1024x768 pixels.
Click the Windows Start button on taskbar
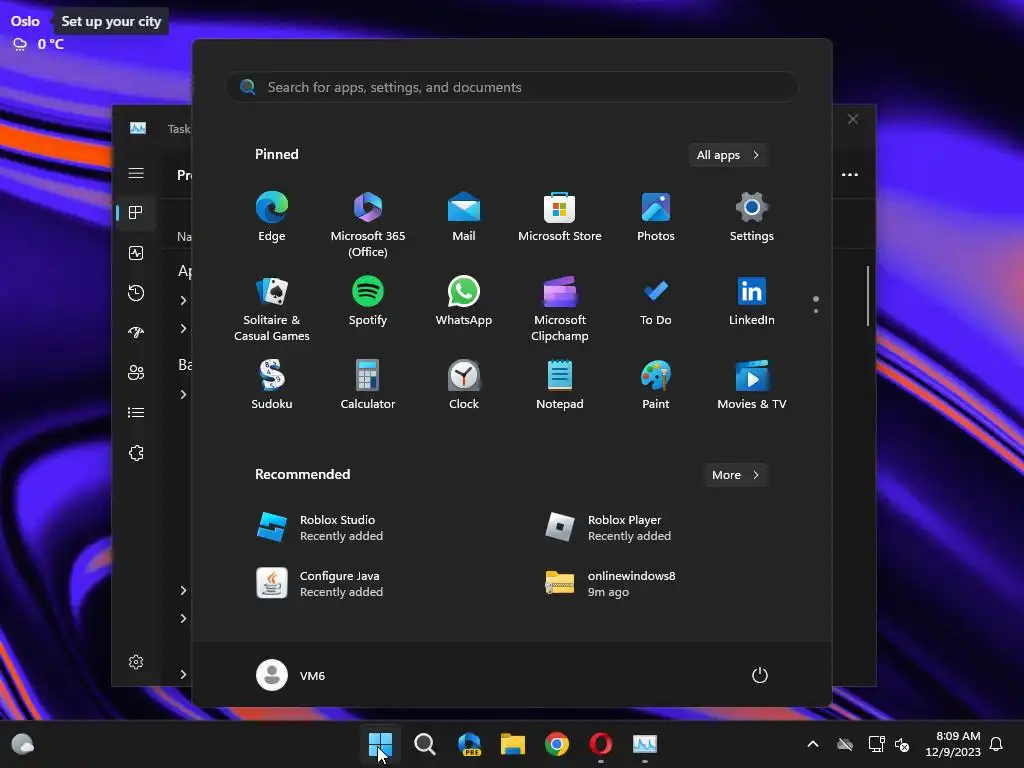click(x=380, y=744)
